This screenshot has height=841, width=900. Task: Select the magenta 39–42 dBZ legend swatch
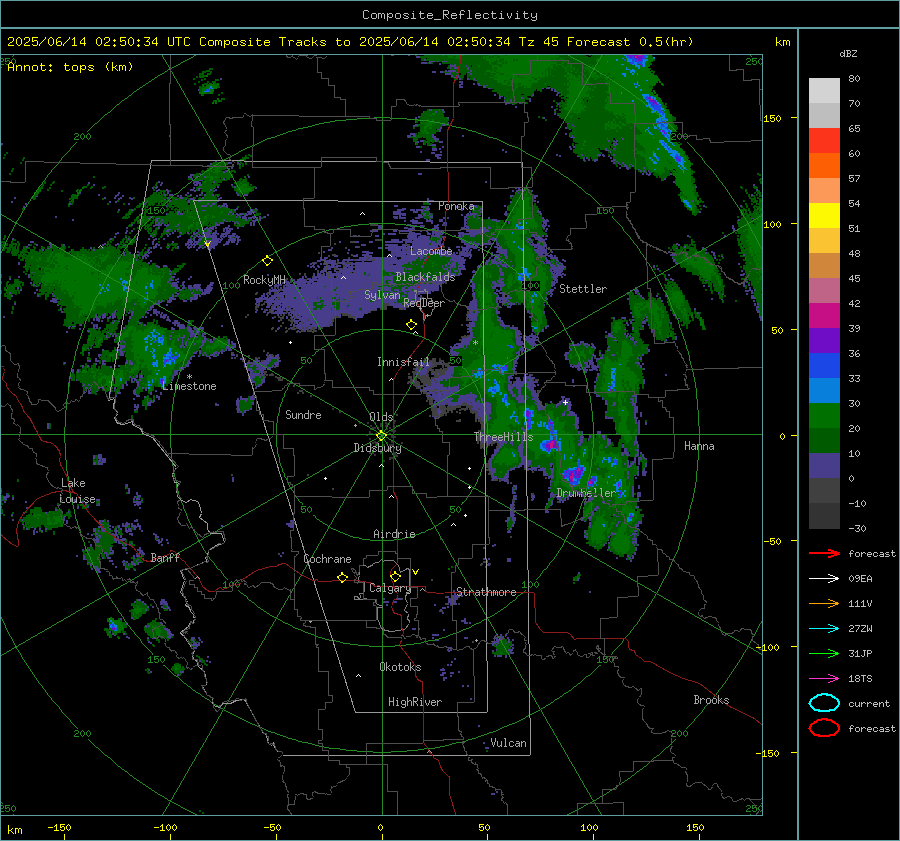(x=824, y=316)
